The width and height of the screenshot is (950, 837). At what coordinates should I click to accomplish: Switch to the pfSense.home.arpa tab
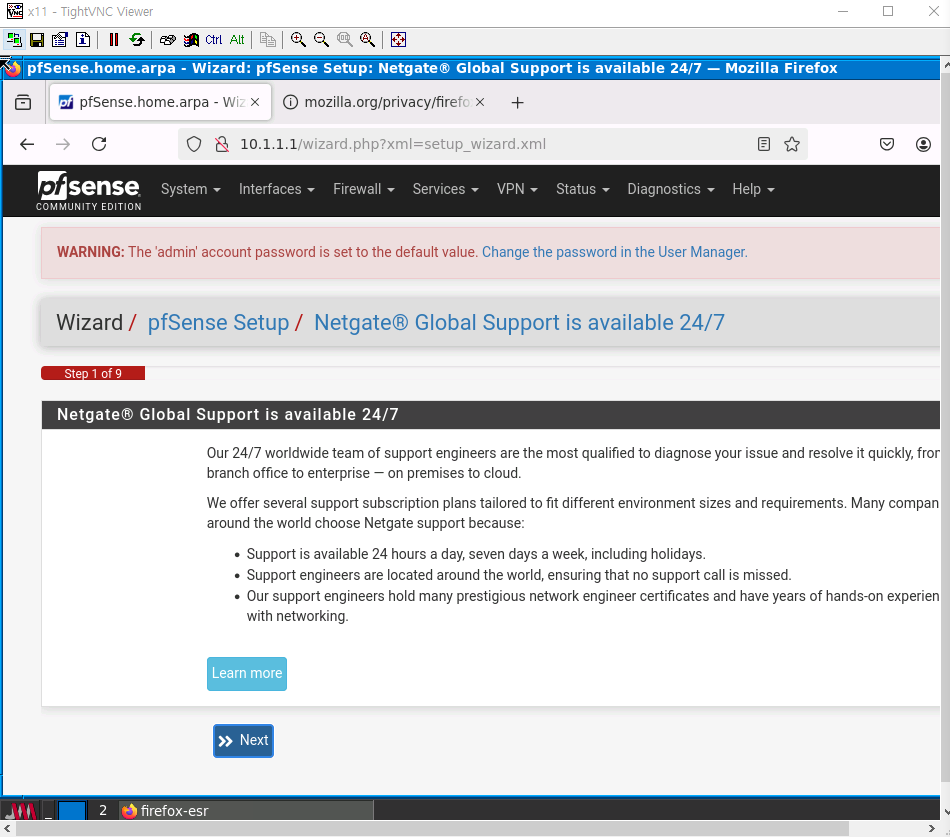(x=160, y=102)
